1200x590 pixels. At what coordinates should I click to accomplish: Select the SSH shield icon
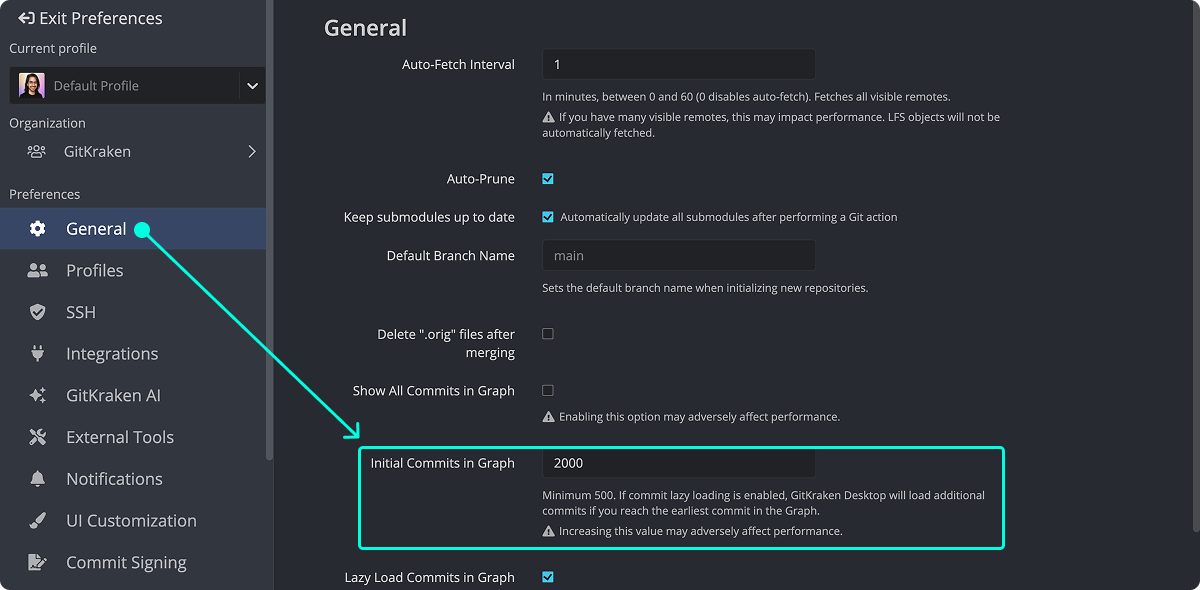37,312
